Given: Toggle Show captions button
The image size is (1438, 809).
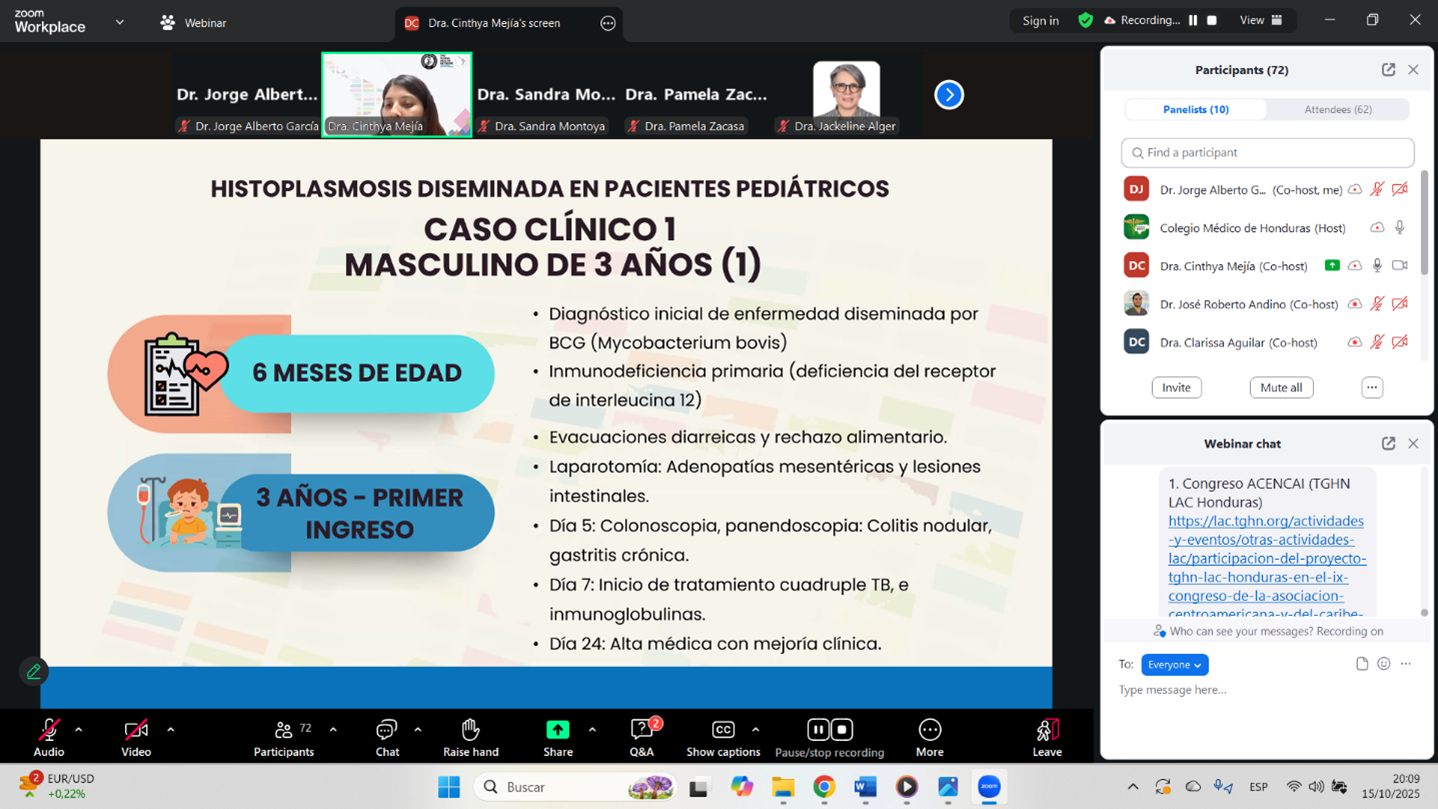Looking at the screenshot, I should click(722, 731).
